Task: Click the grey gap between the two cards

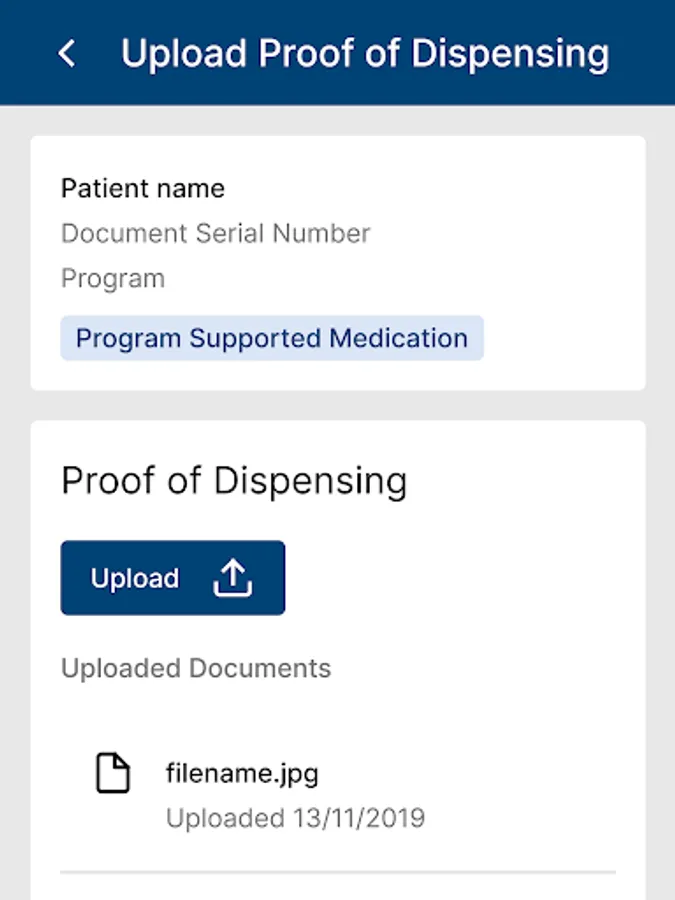Action: pyautogui.click(x=338, y=405)
